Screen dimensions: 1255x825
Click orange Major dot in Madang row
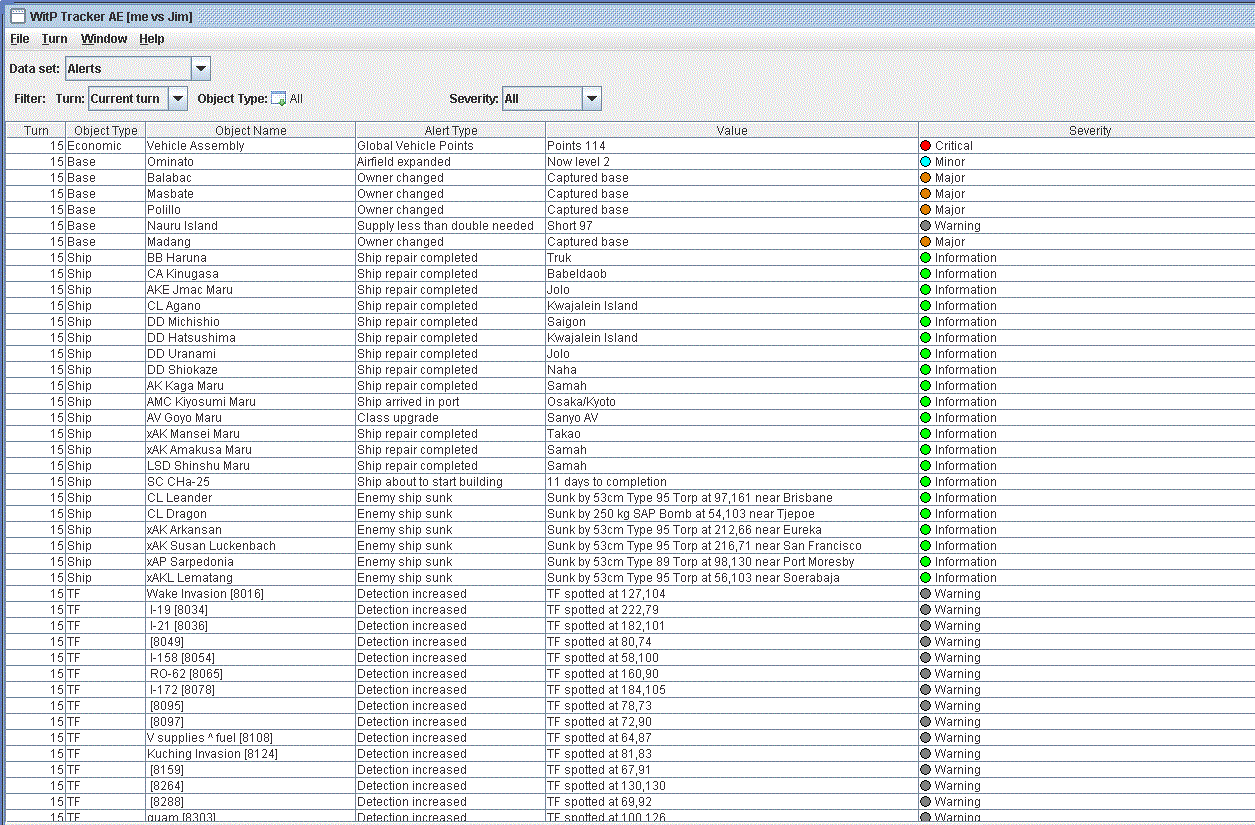pyautogui.click(x=925, y=242)
